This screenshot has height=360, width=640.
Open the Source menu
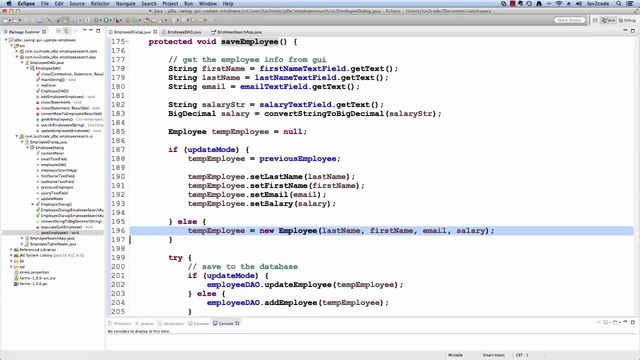pyautogui.click(x=77, y=3)
